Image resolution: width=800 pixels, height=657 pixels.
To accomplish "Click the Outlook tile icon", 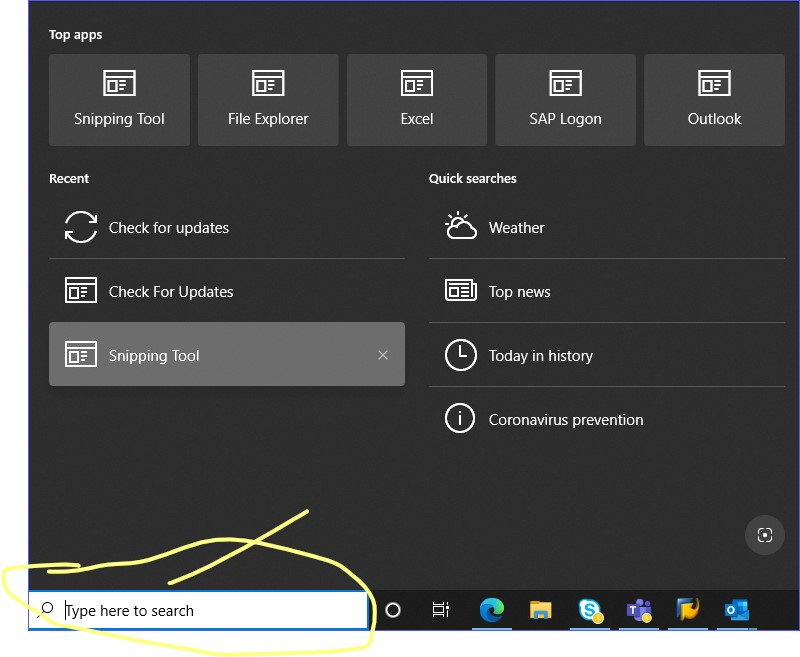I will click(x=714, y=83).
